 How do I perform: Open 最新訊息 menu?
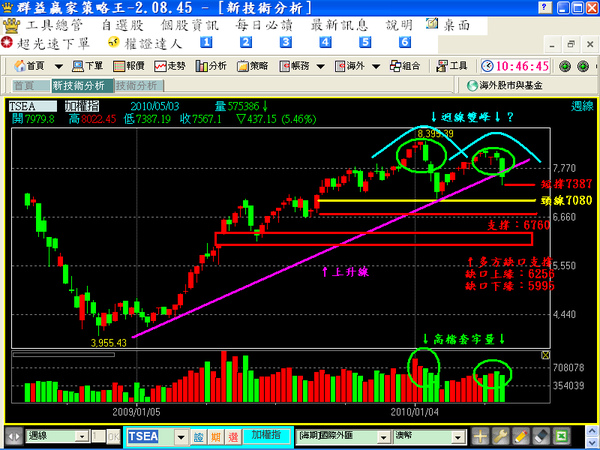[x=339, y=26]
